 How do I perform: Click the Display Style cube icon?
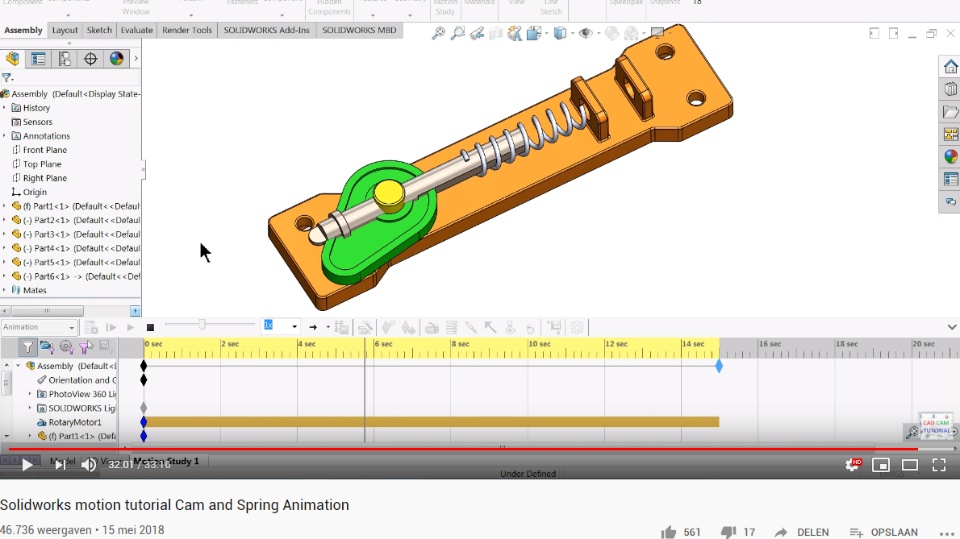560,34
